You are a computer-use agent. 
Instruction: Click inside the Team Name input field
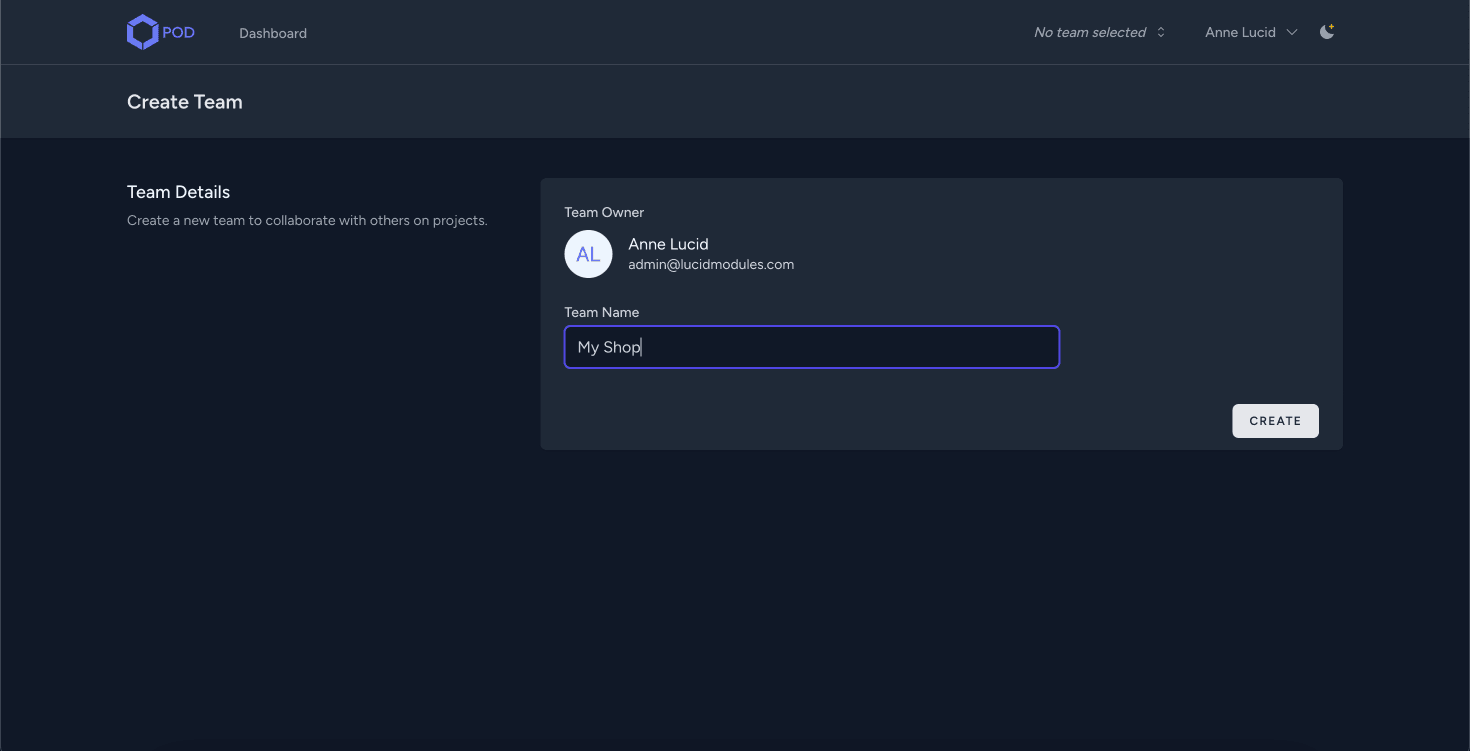pyautogui.click(x=810, y=347)
